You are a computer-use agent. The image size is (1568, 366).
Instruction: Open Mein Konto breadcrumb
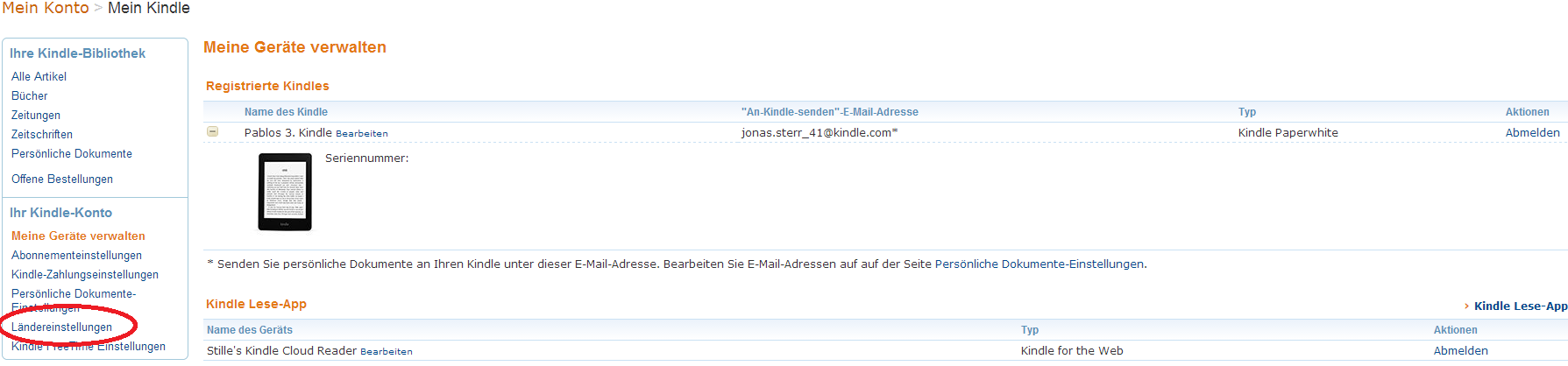tap(46, 8)
